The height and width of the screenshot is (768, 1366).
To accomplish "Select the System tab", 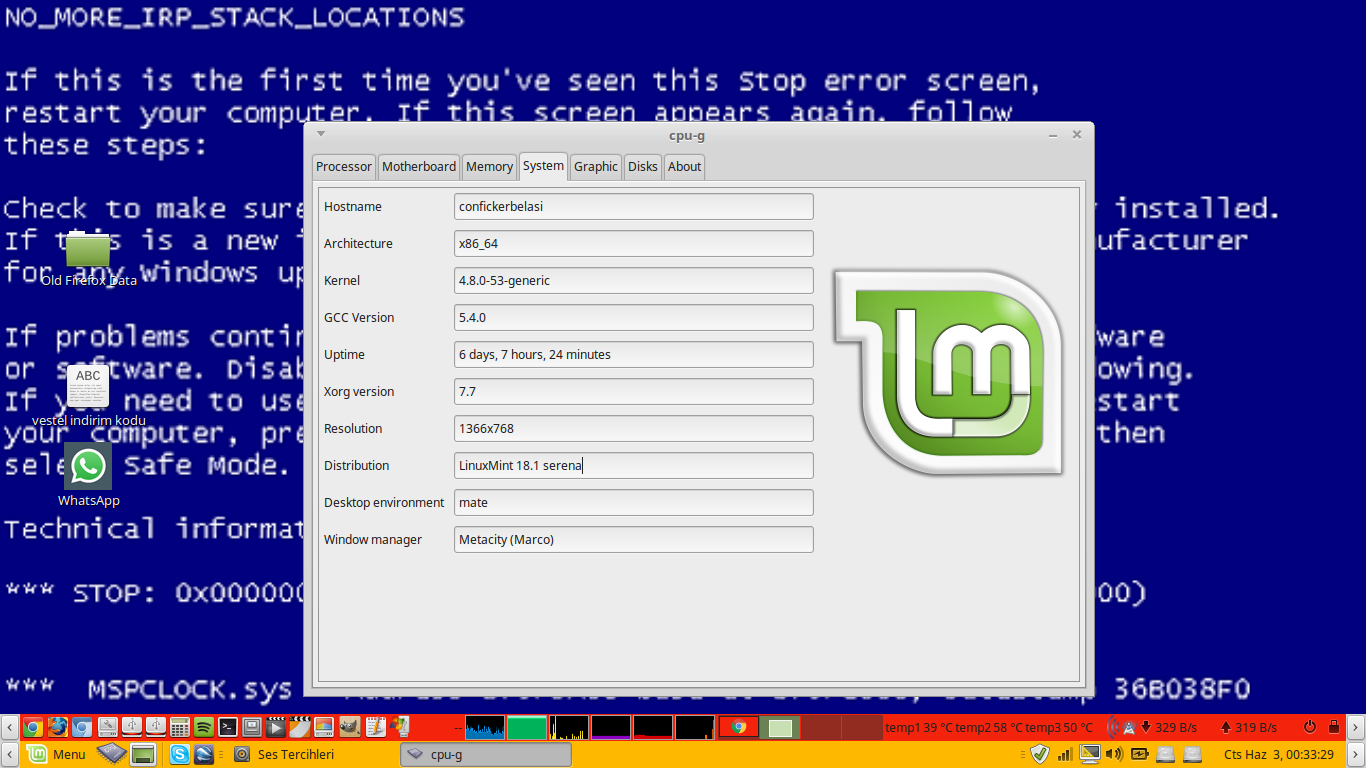I will (543, 165).
